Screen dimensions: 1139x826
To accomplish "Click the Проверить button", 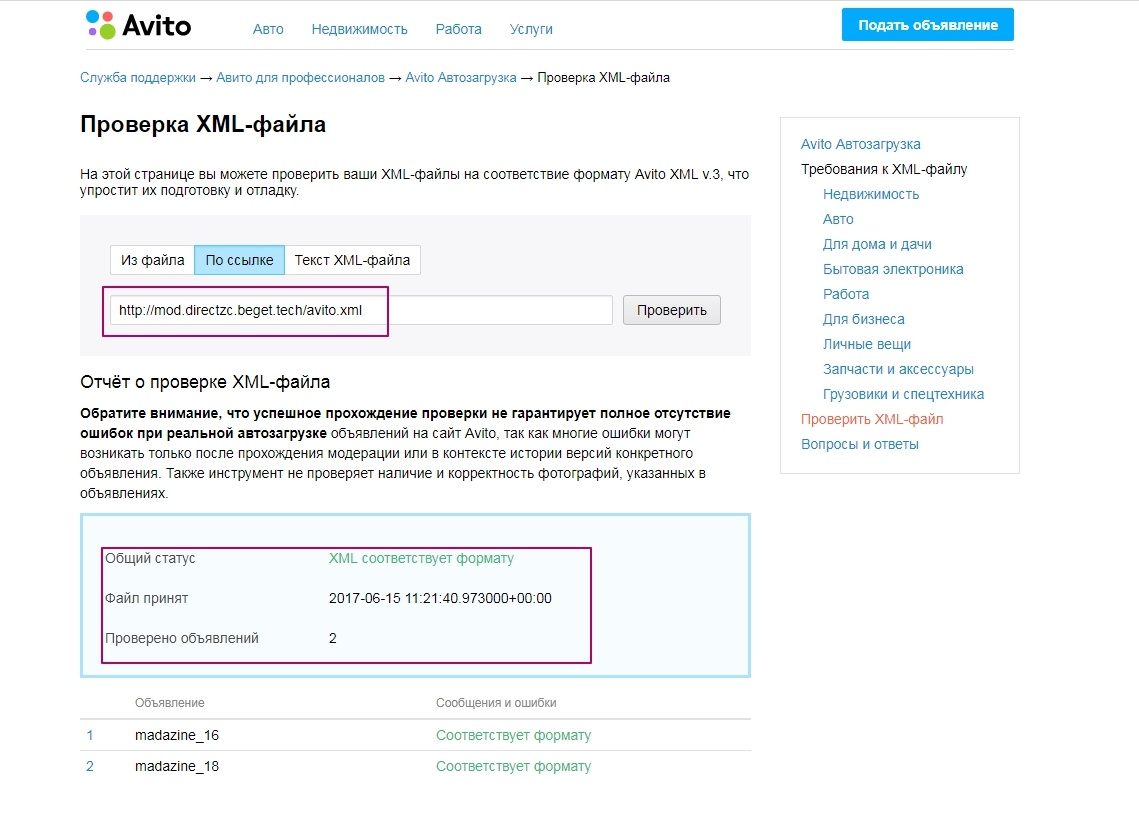I will (x=672, y=310).
